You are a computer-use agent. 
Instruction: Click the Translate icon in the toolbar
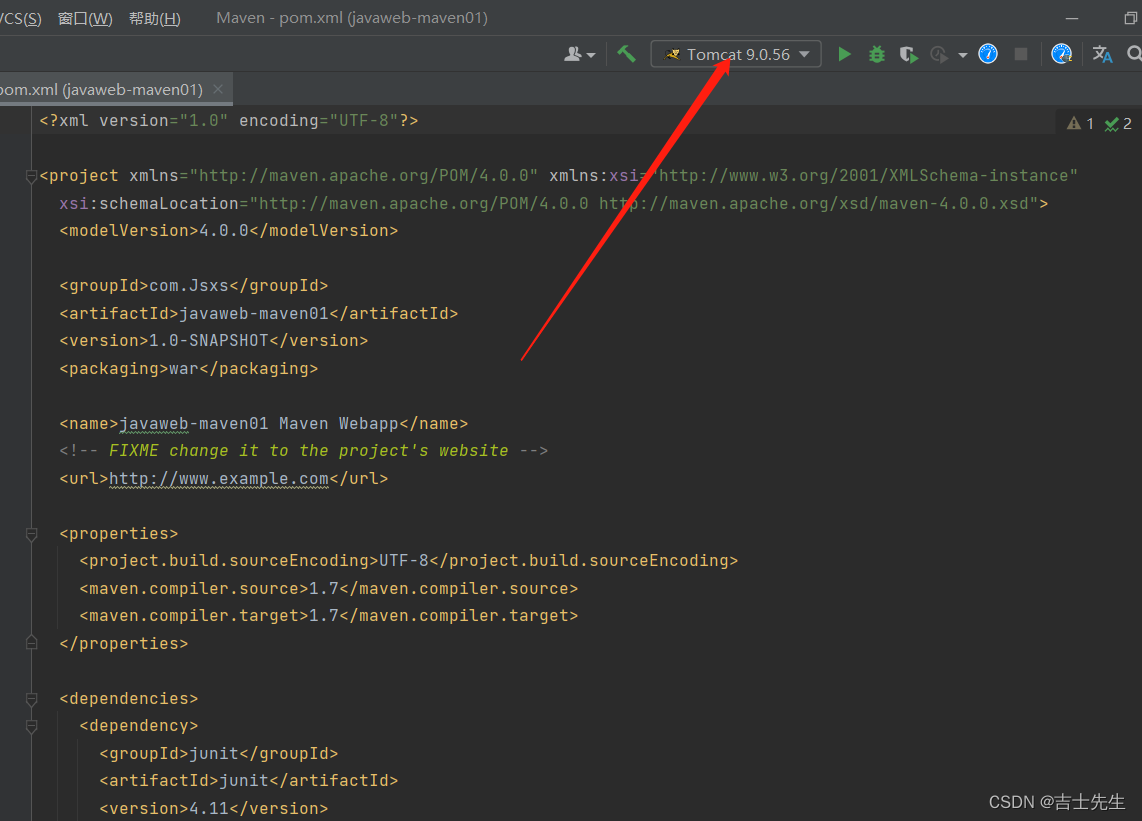1102,54
